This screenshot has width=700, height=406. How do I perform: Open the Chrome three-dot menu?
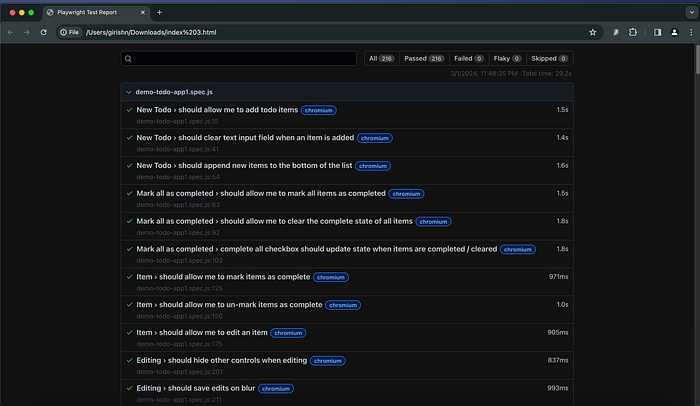tap(691, 32)
